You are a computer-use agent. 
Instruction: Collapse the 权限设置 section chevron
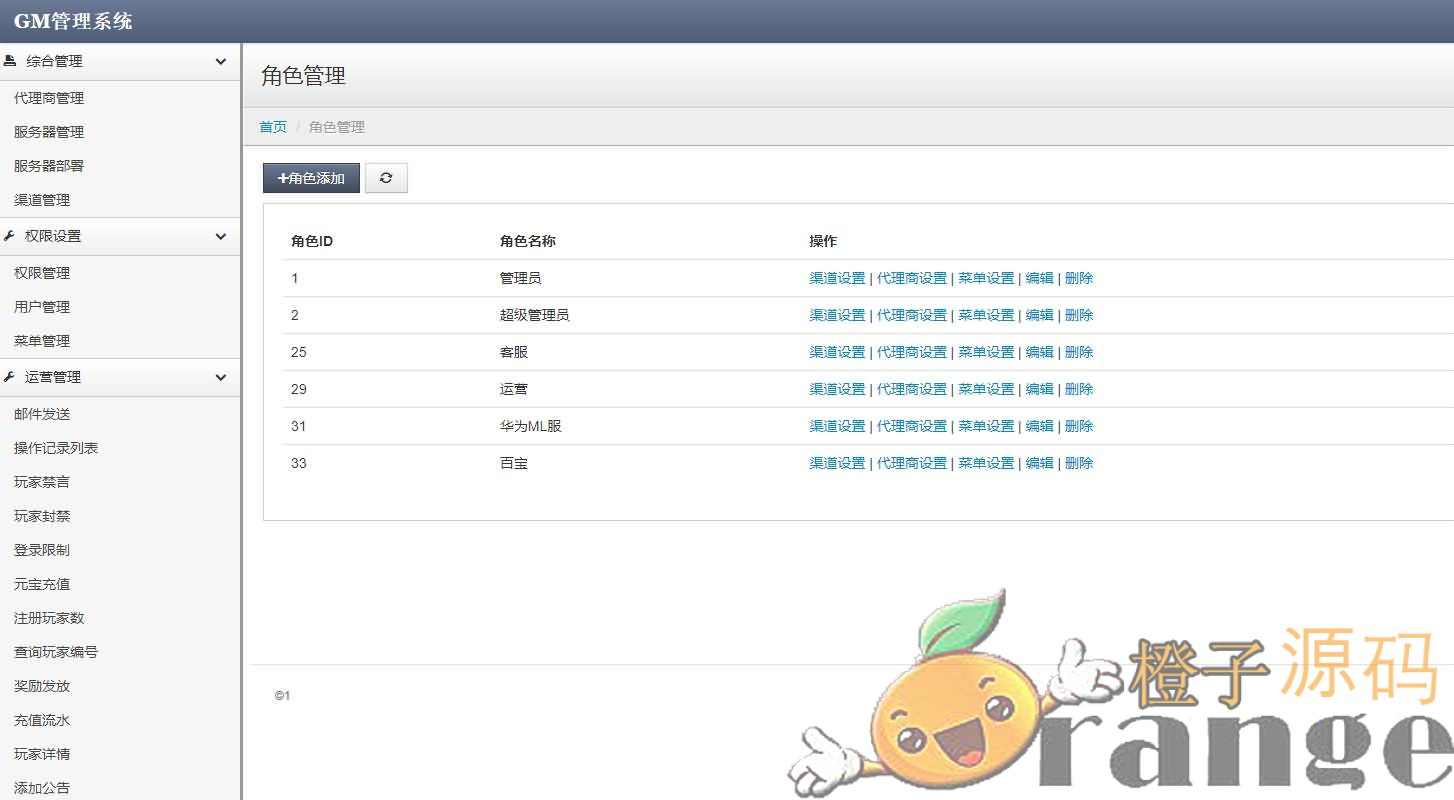pos(221,236)
